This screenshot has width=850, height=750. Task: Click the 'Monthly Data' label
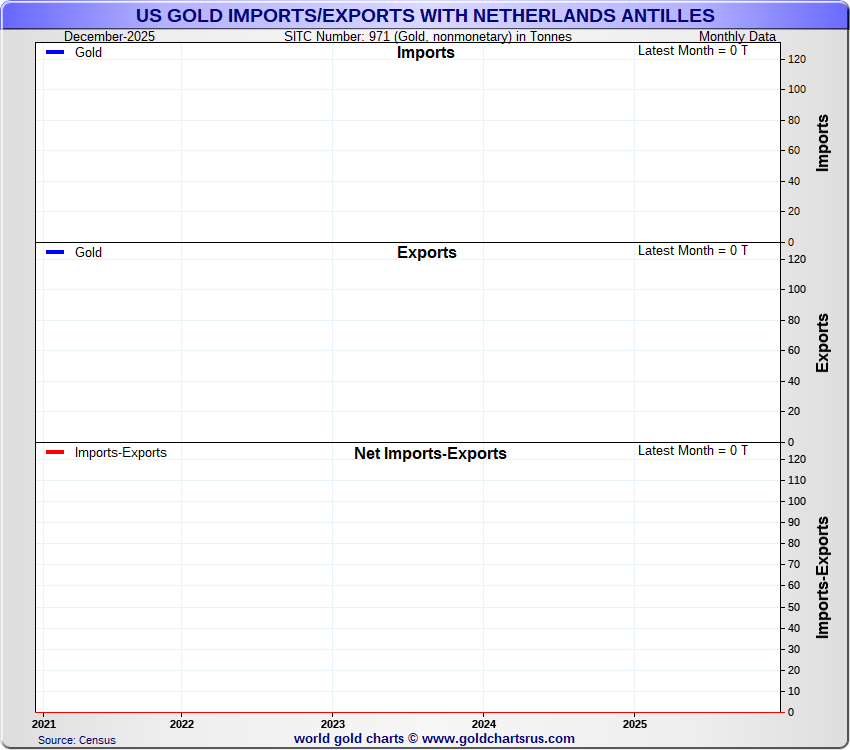point(737,37)
